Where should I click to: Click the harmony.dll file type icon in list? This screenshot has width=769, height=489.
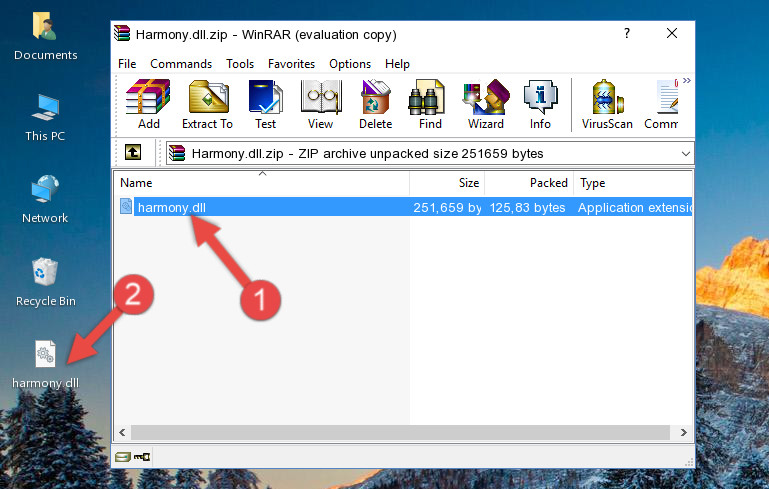[x=126, y=206]
